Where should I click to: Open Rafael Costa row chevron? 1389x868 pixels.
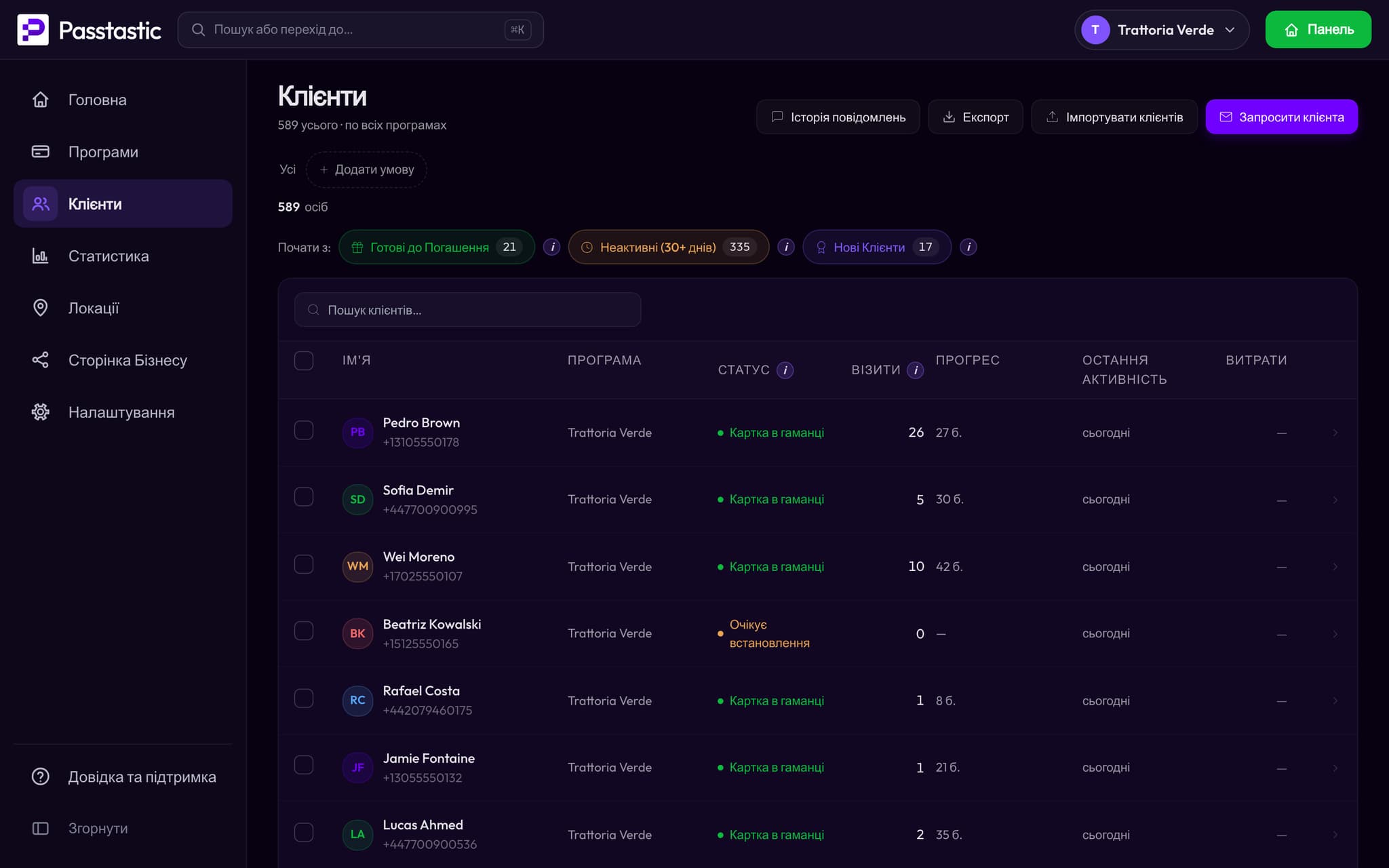click(1335, 701)
